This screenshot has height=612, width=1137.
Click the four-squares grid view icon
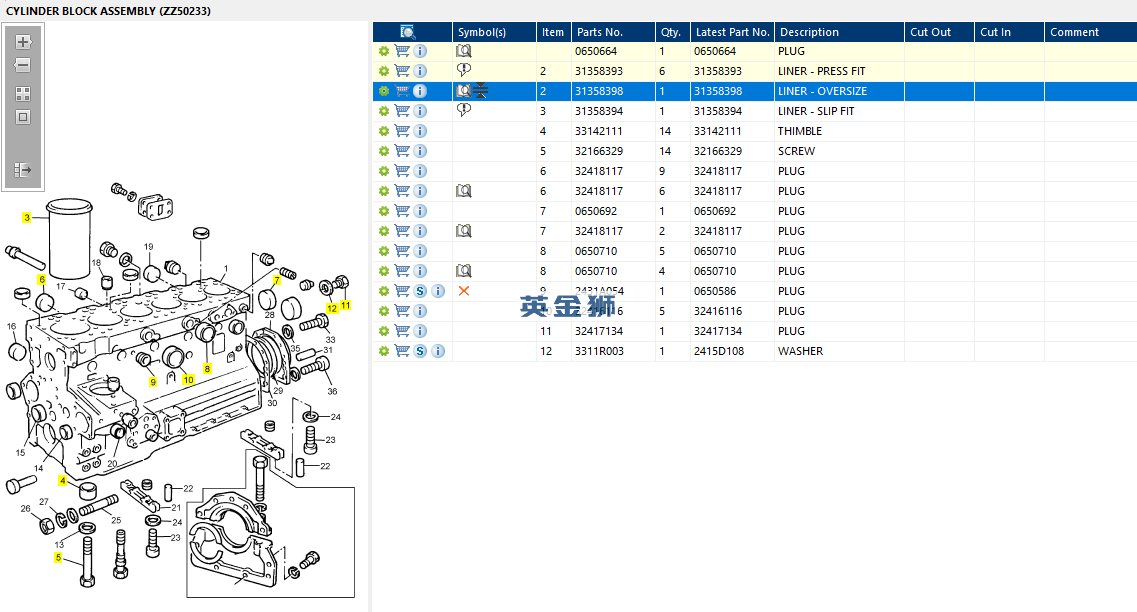23,94
